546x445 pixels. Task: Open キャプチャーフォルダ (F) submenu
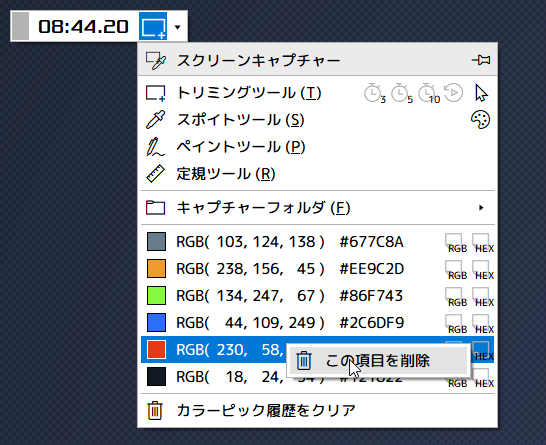318,208
